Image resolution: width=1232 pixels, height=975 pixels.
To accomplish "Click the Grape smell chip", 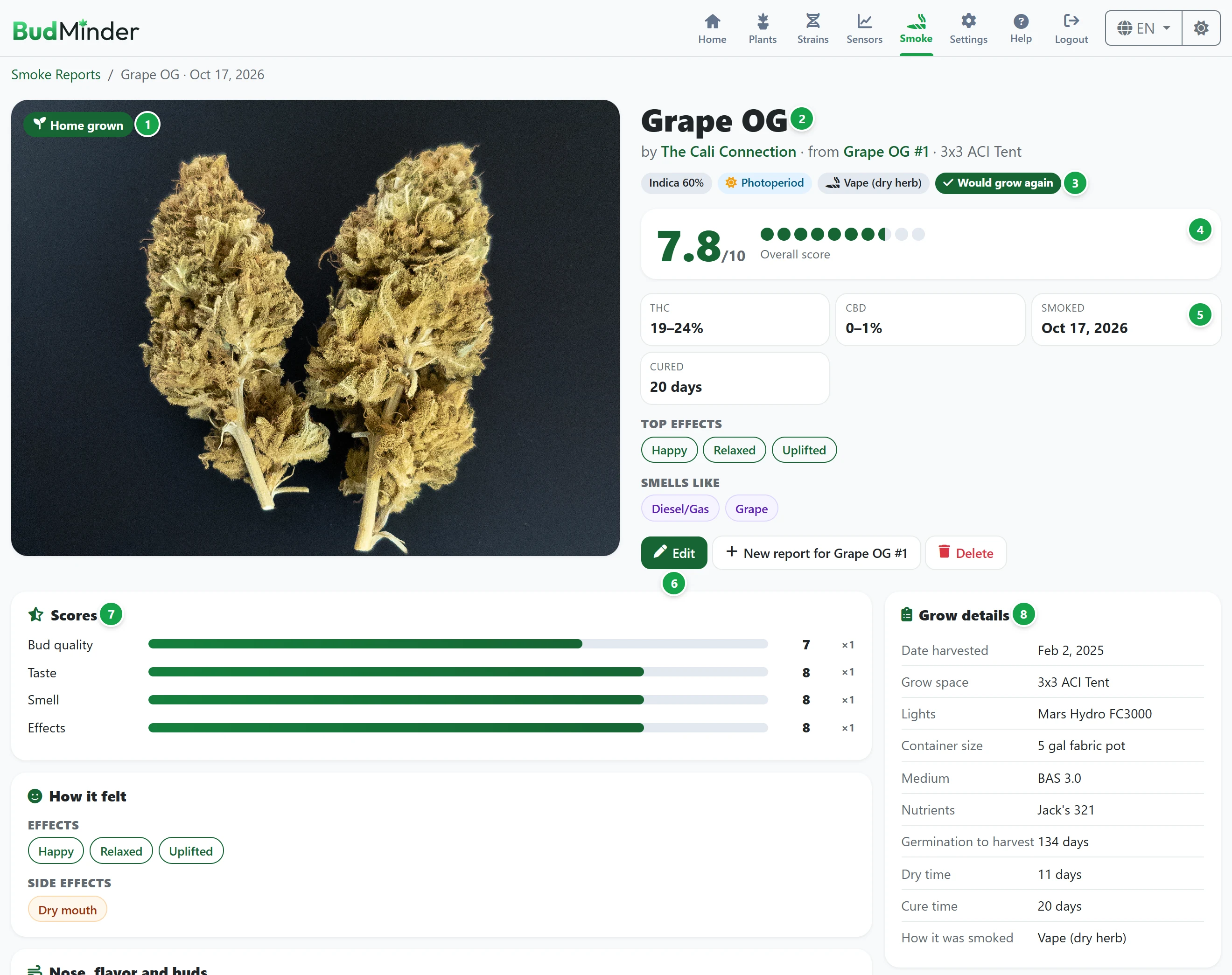I will pos(751,508).
